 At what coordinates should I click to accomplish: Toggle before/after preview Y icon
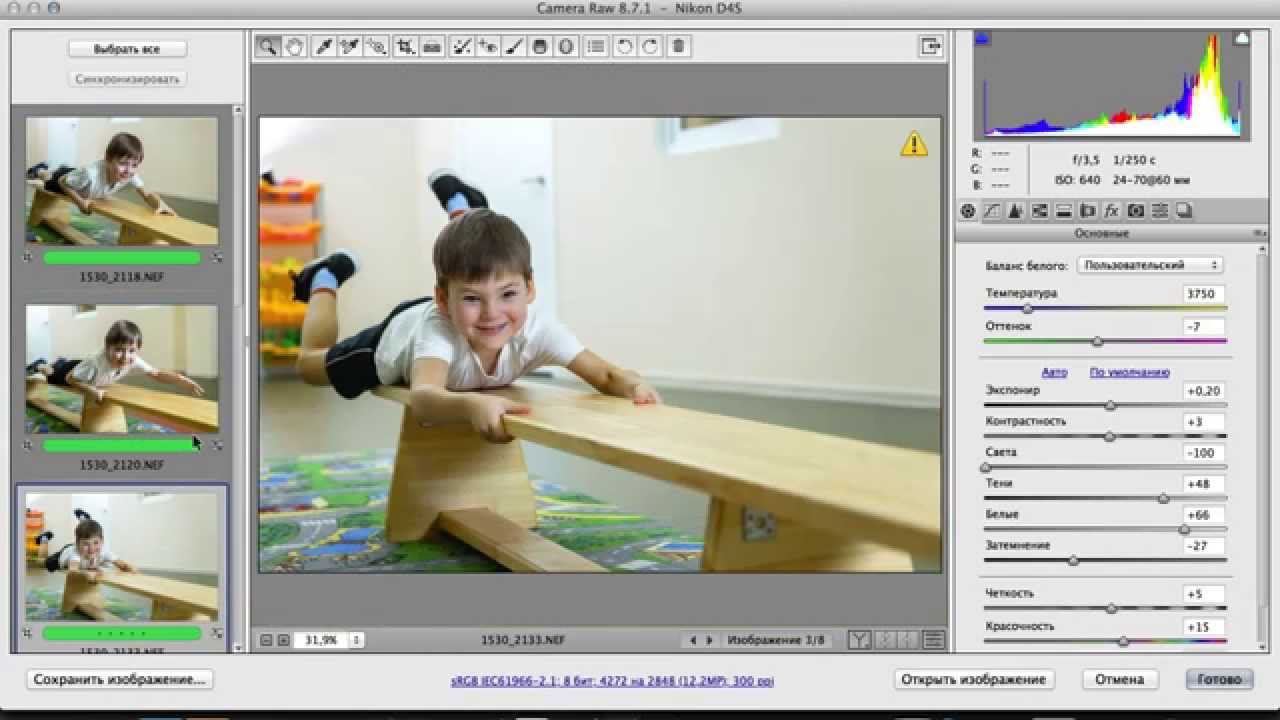click(x=859, y=640)
